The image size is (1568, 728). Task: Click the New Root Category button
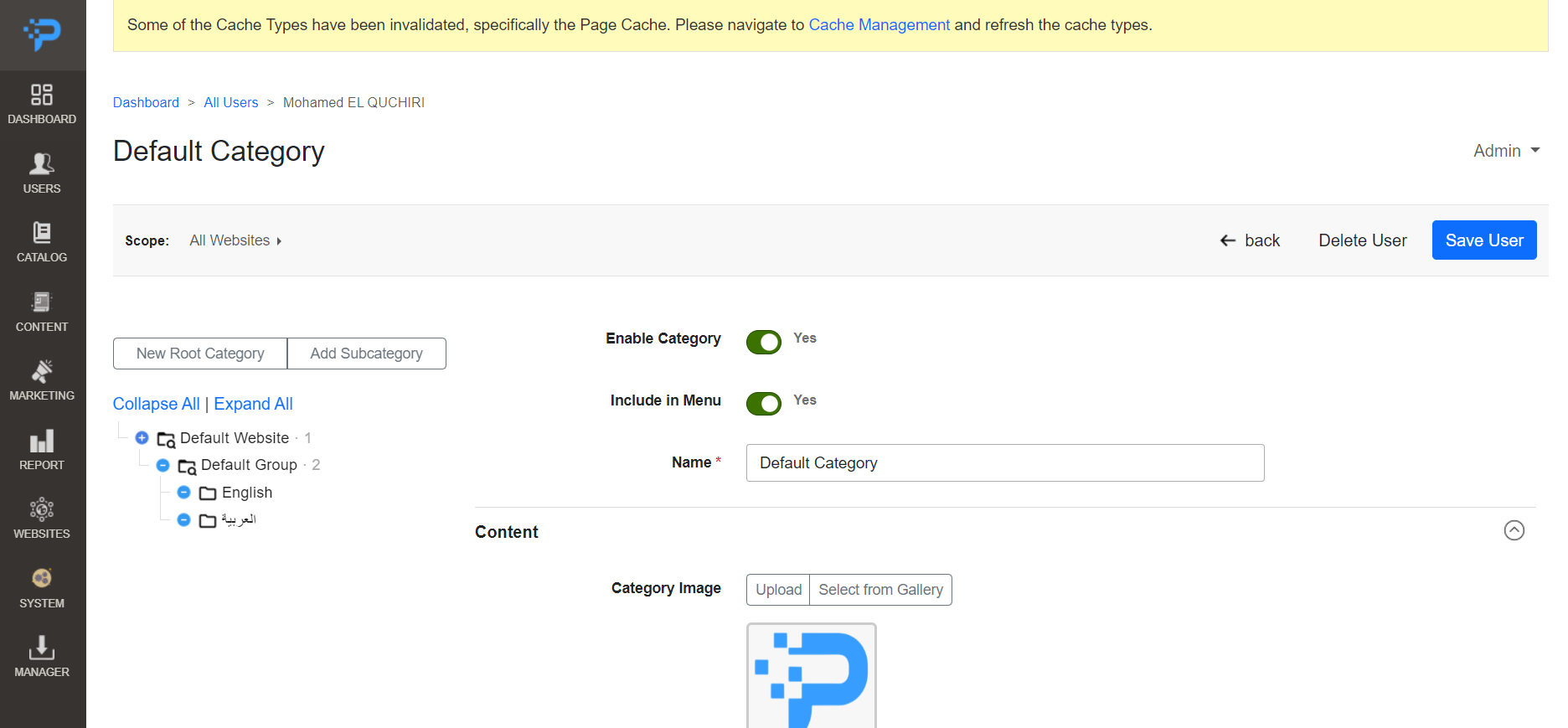click(200, 354)
